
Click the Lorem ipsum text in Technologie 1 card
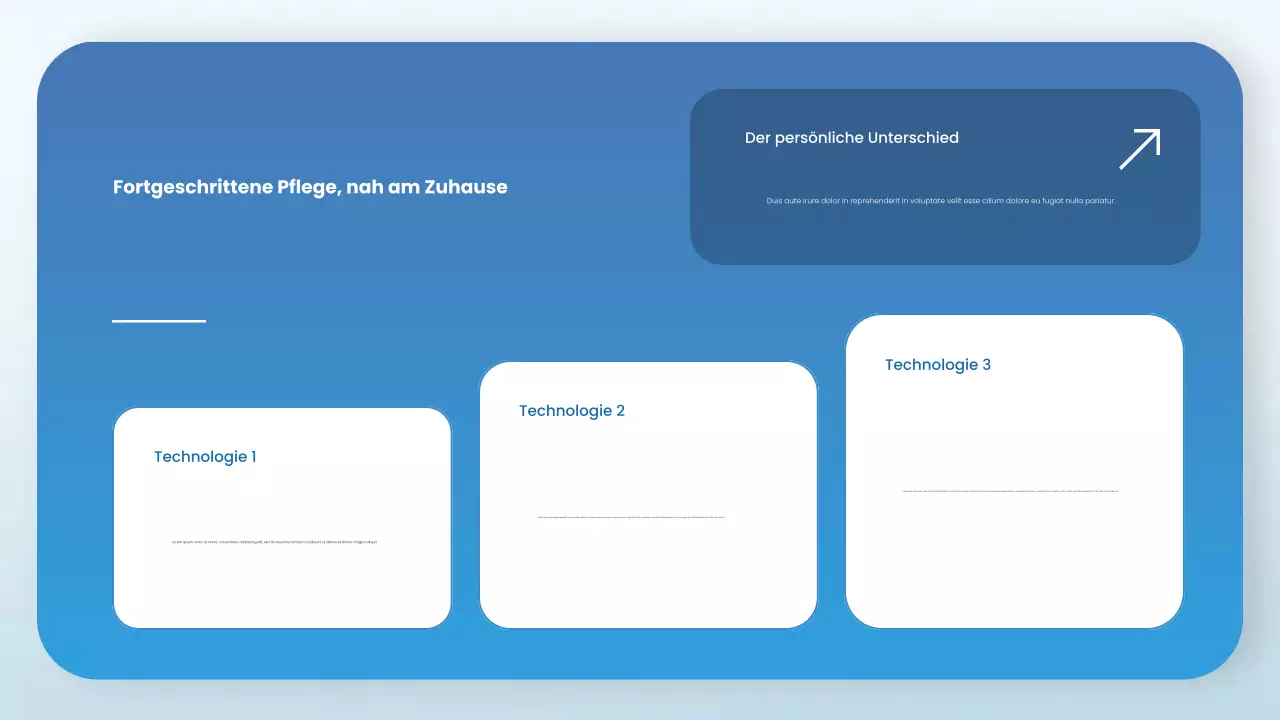point(275,542)
